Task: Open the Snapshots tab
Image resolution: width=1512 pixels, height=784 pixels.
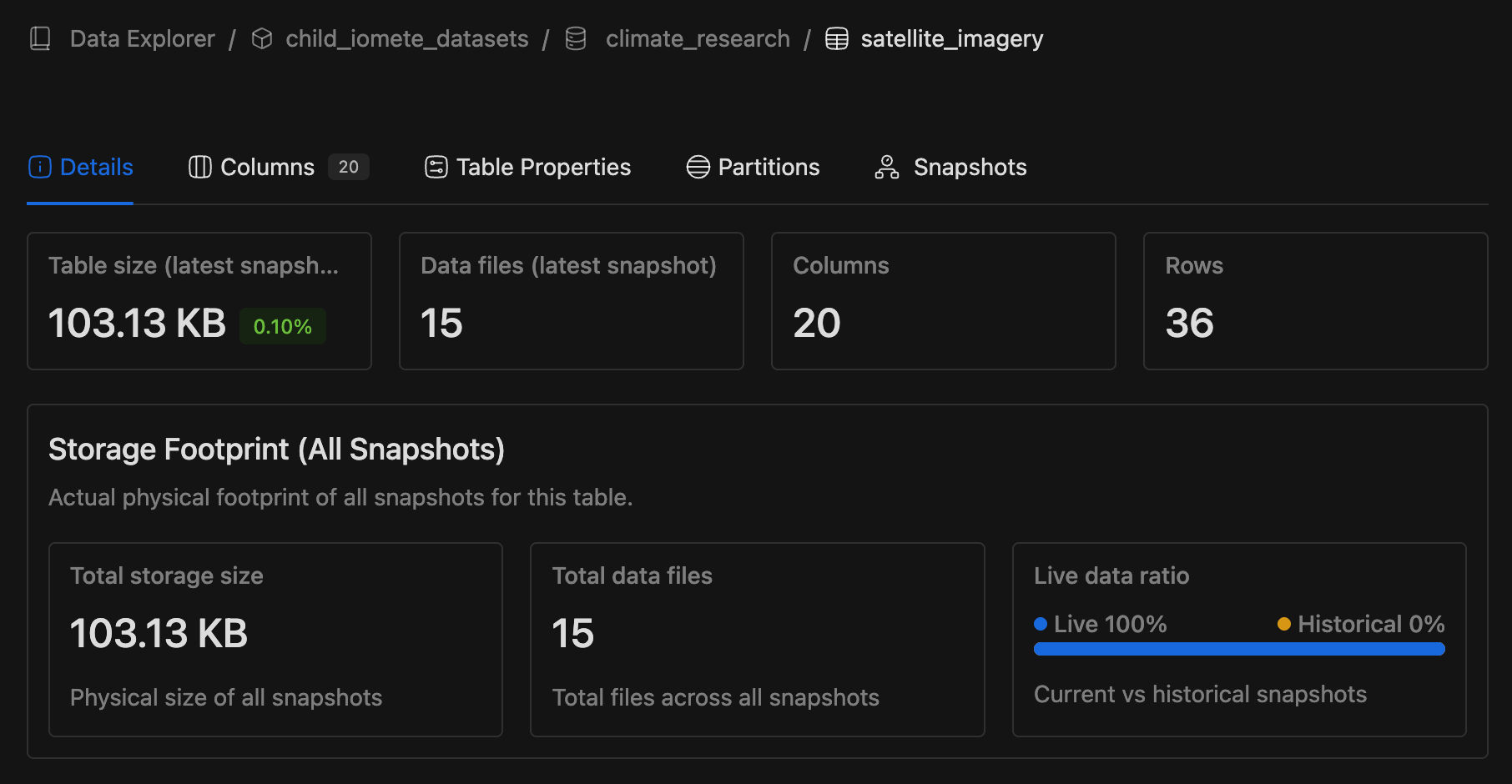Action: tap(970, 167)
